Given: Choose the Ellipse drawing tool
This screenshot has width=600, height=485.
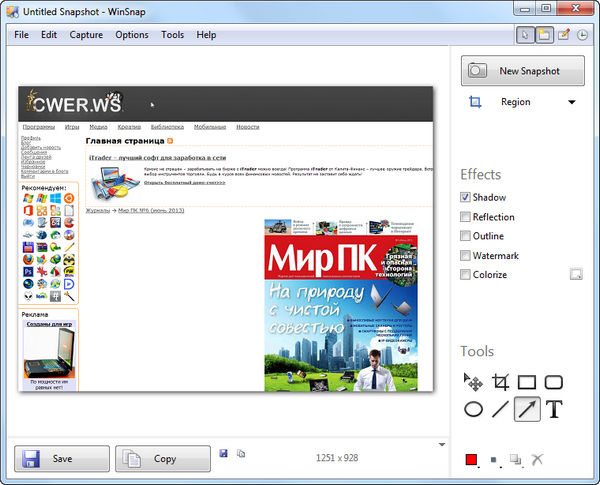Looking at the screenshot, I should pos(474,408).
